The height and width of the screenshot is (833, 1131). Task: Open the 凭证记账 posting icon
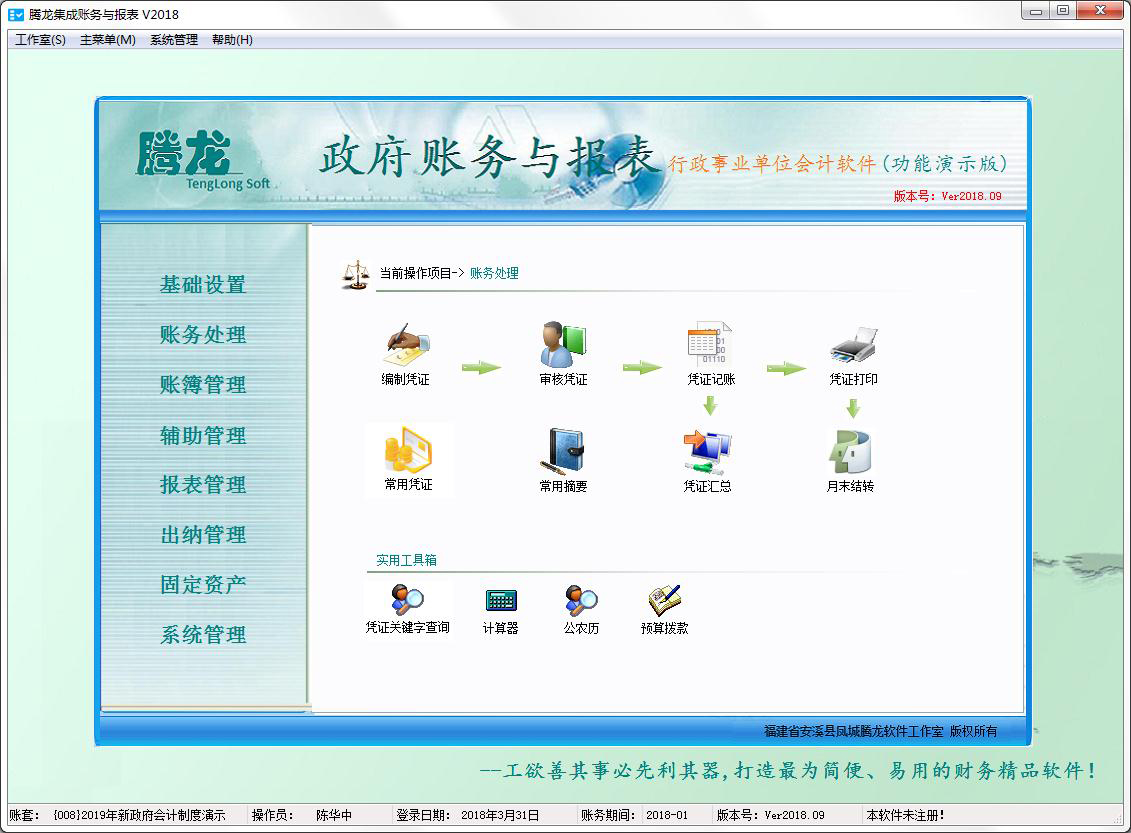[x=710, y=343]
